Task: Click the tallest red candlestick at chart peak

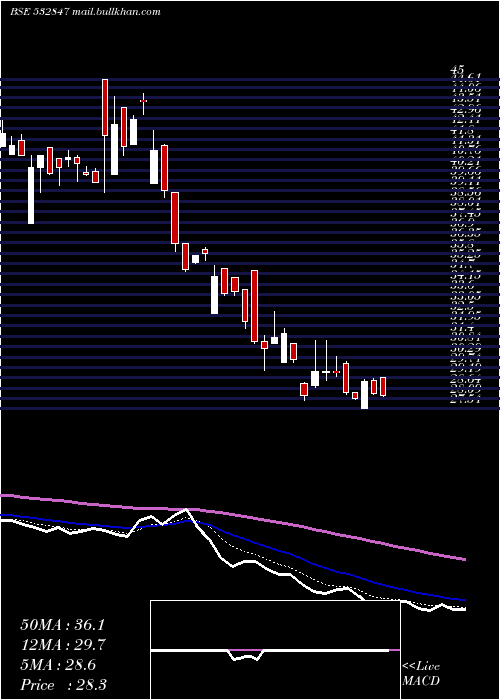Action: [x=105, y=107]
